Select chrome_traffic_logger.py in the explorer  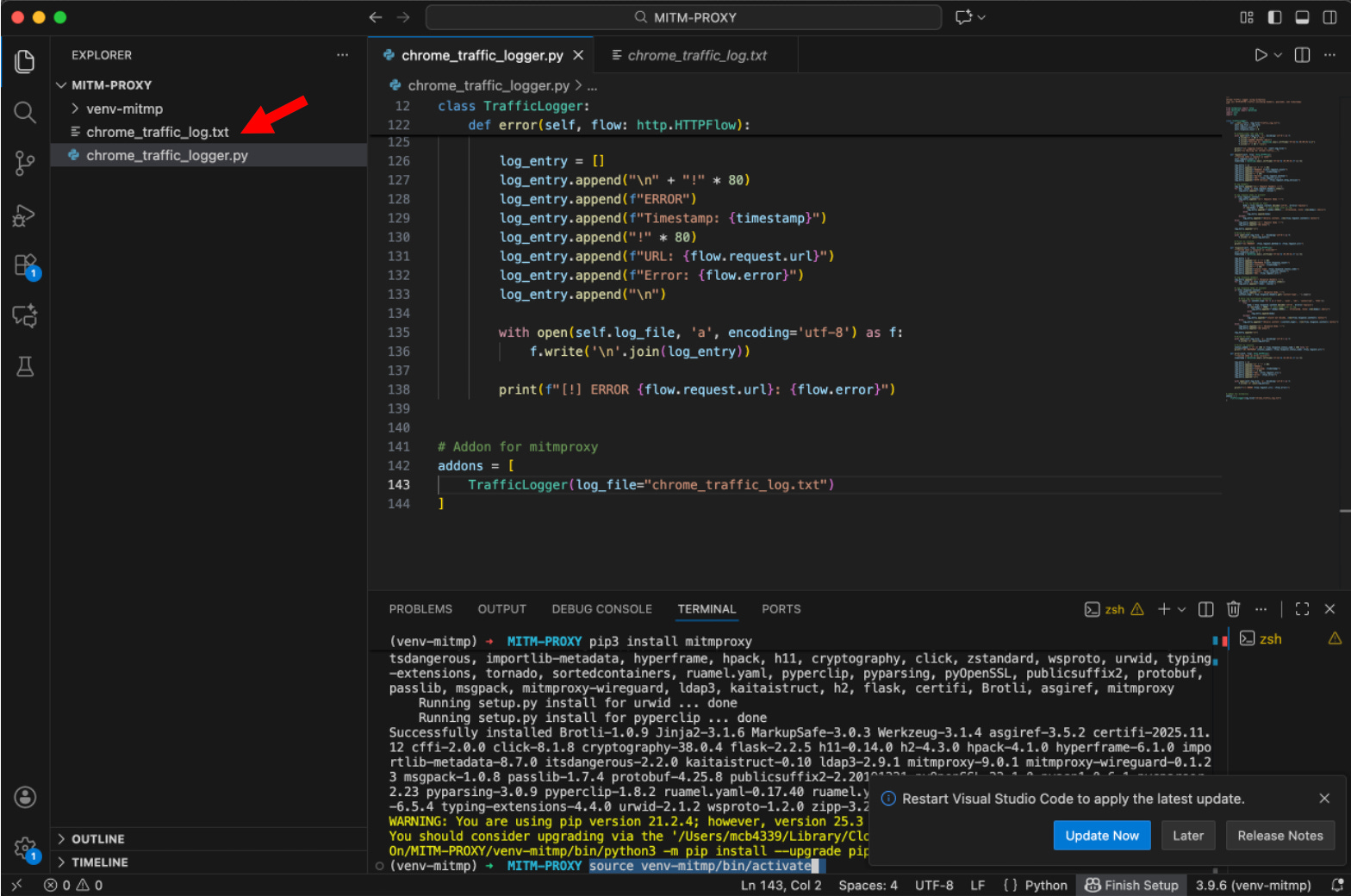click(166, 155)
